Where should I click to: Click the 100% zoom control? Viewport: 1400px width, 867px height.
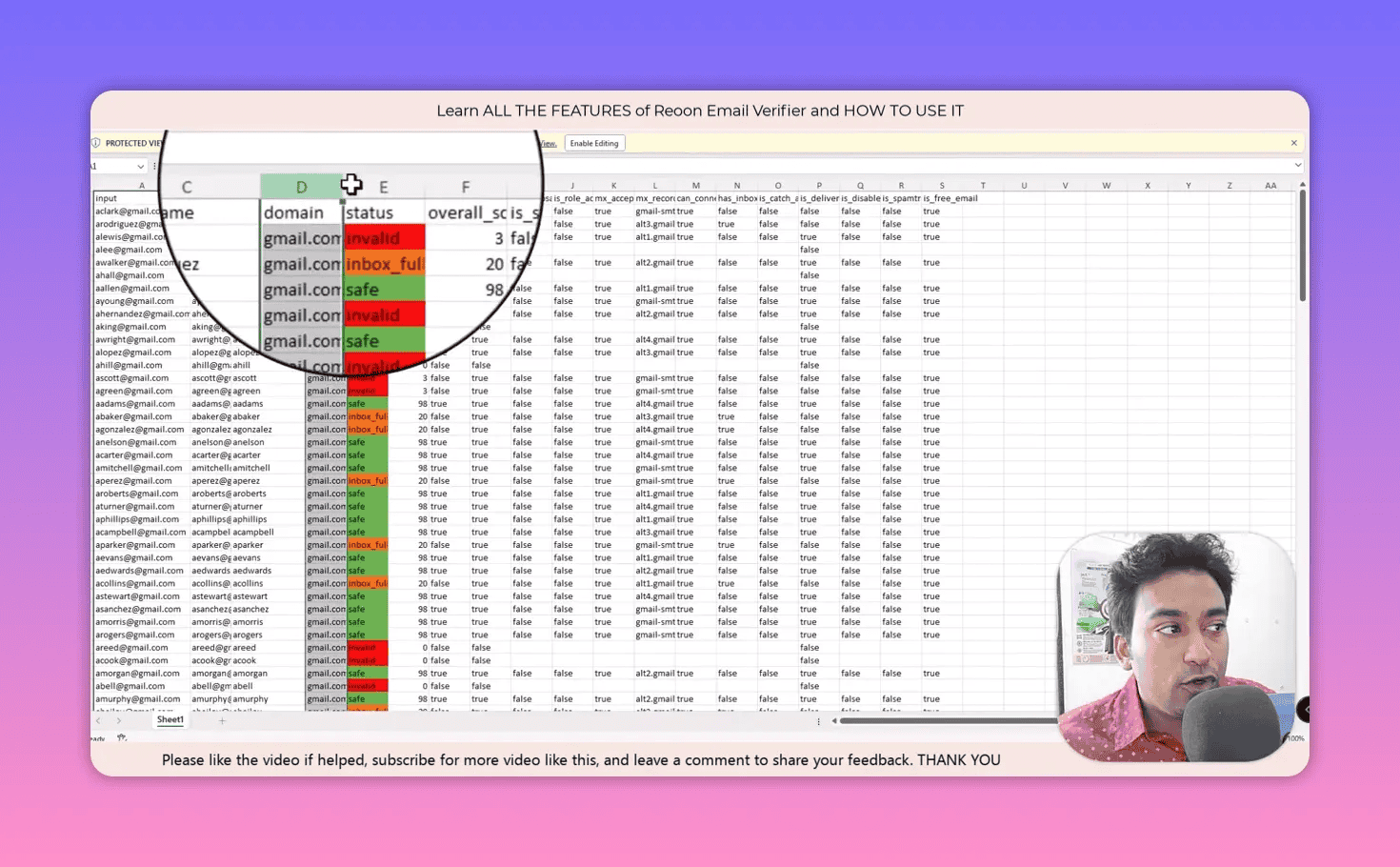click(1294, 737)
